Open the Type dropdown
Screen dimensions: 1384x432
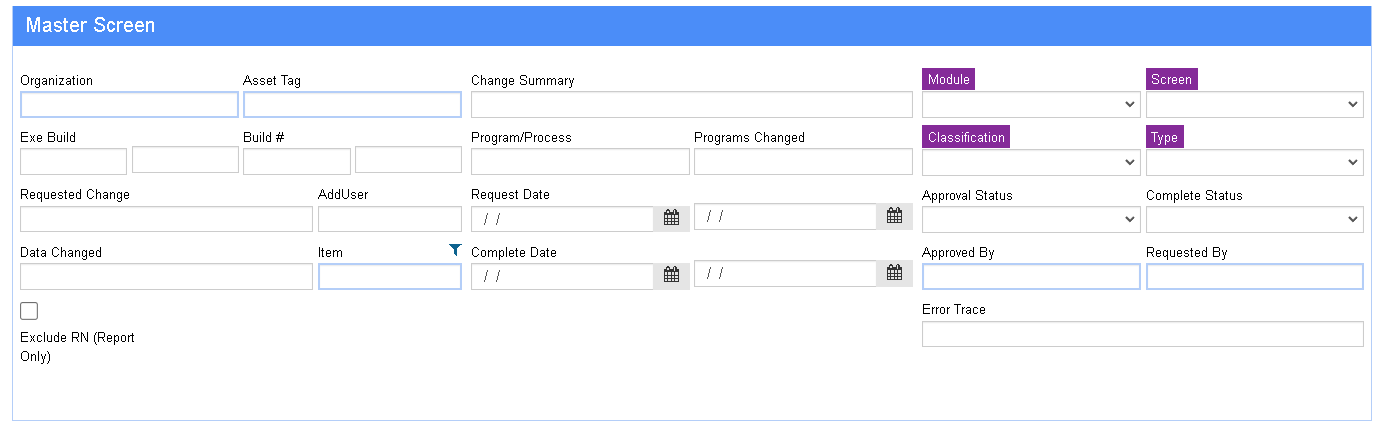[x=1255, y=162]
